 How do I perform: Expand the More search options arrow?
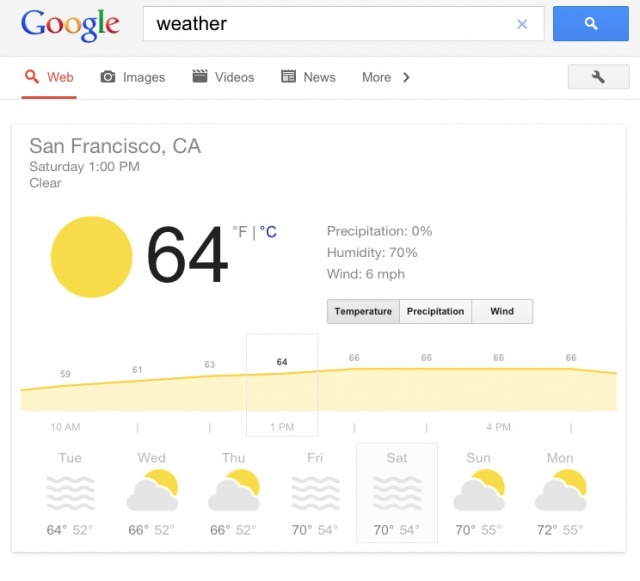click(406, 77)
